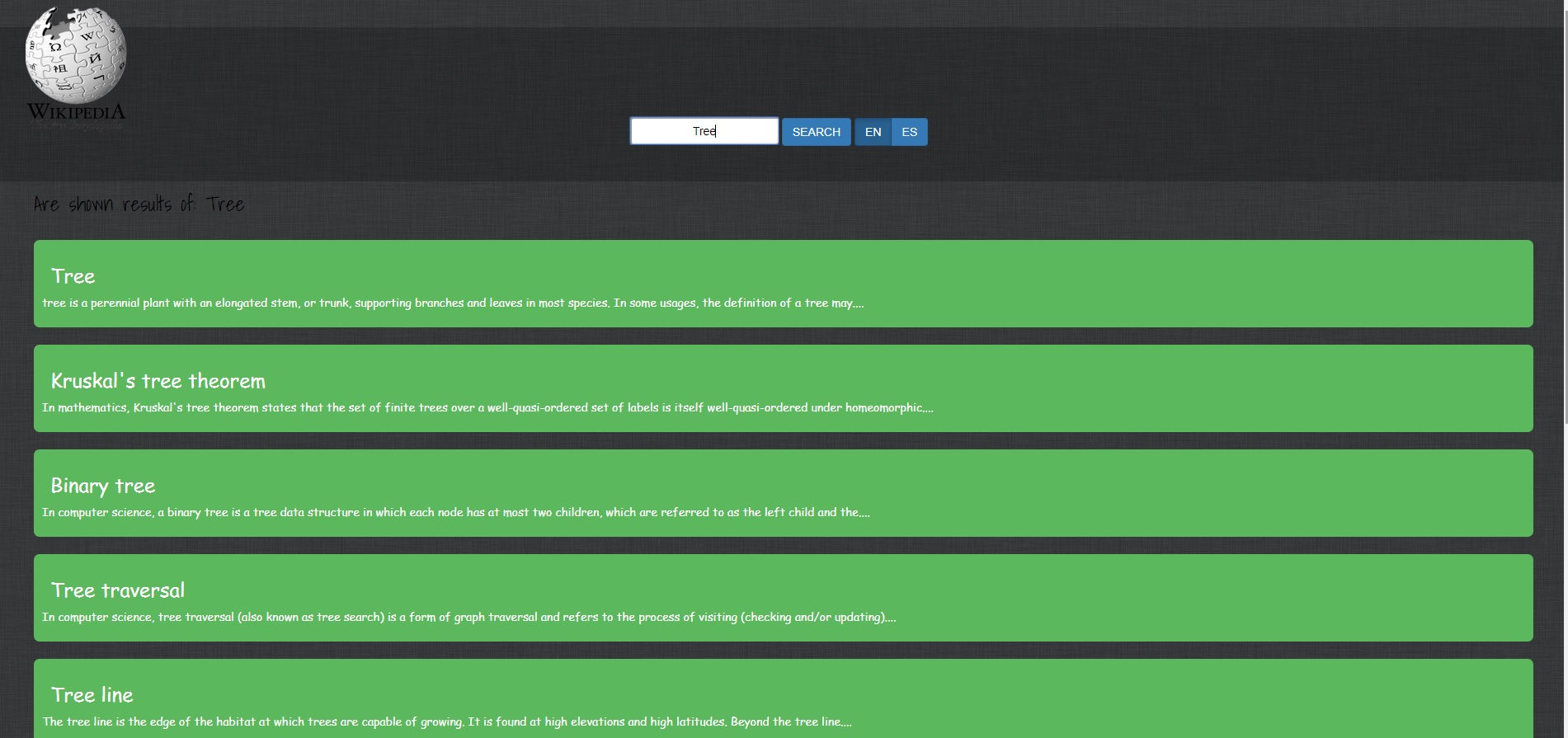Click the "Are shown results of: Tree" heading
This screenshot has height=738, width=1568.
[x=139, y=204]
